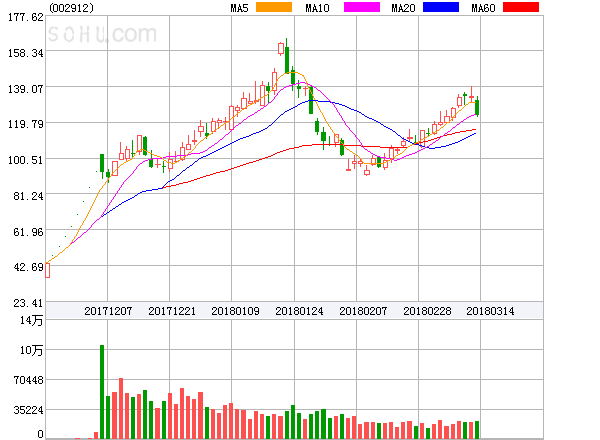
Task: Click the 14万 volume axis label
Action: pos(32,320)
